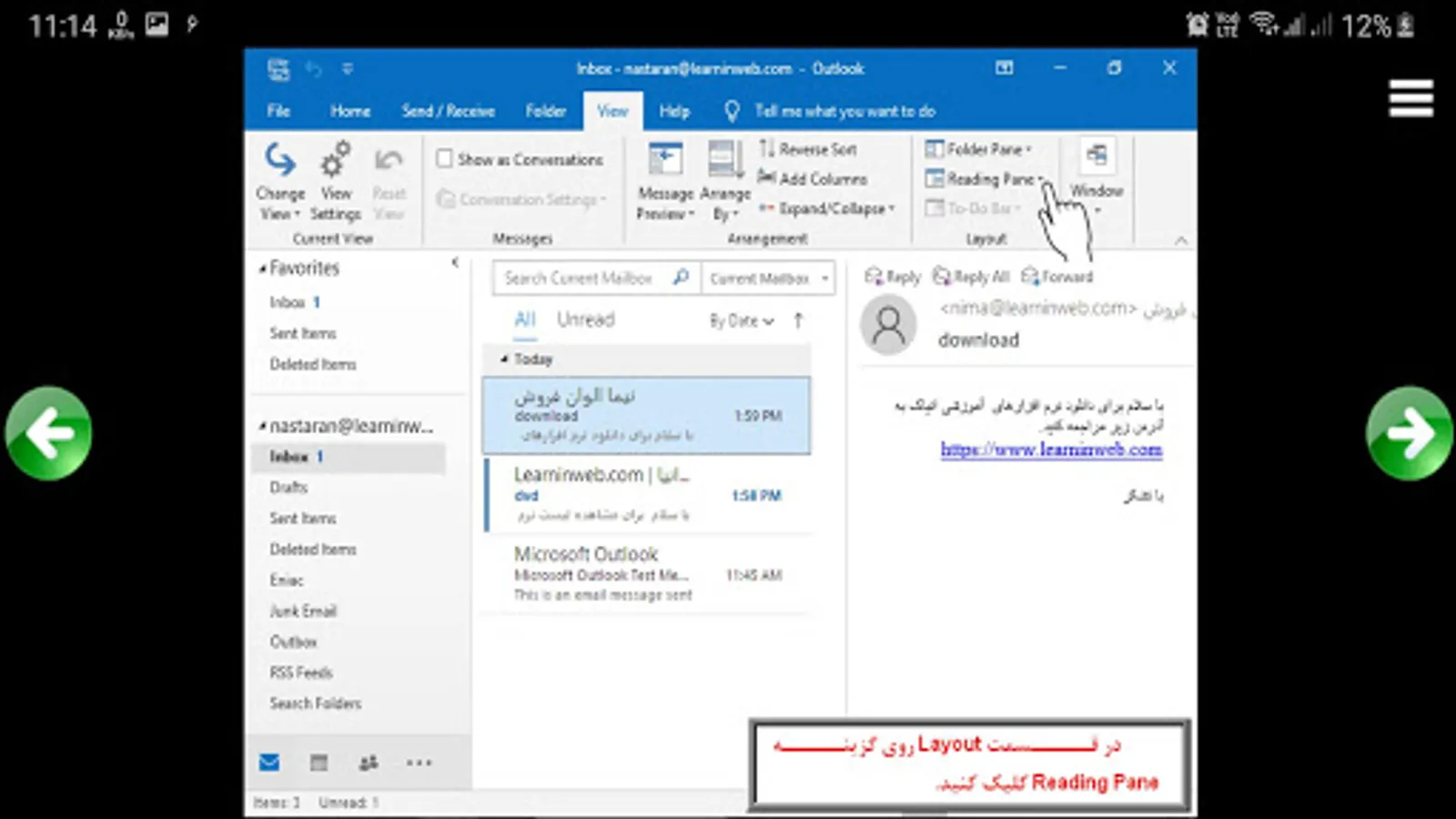1456x819 pixels.
Task: Click the Undo icon in the title bar
Action: (314, 69)
